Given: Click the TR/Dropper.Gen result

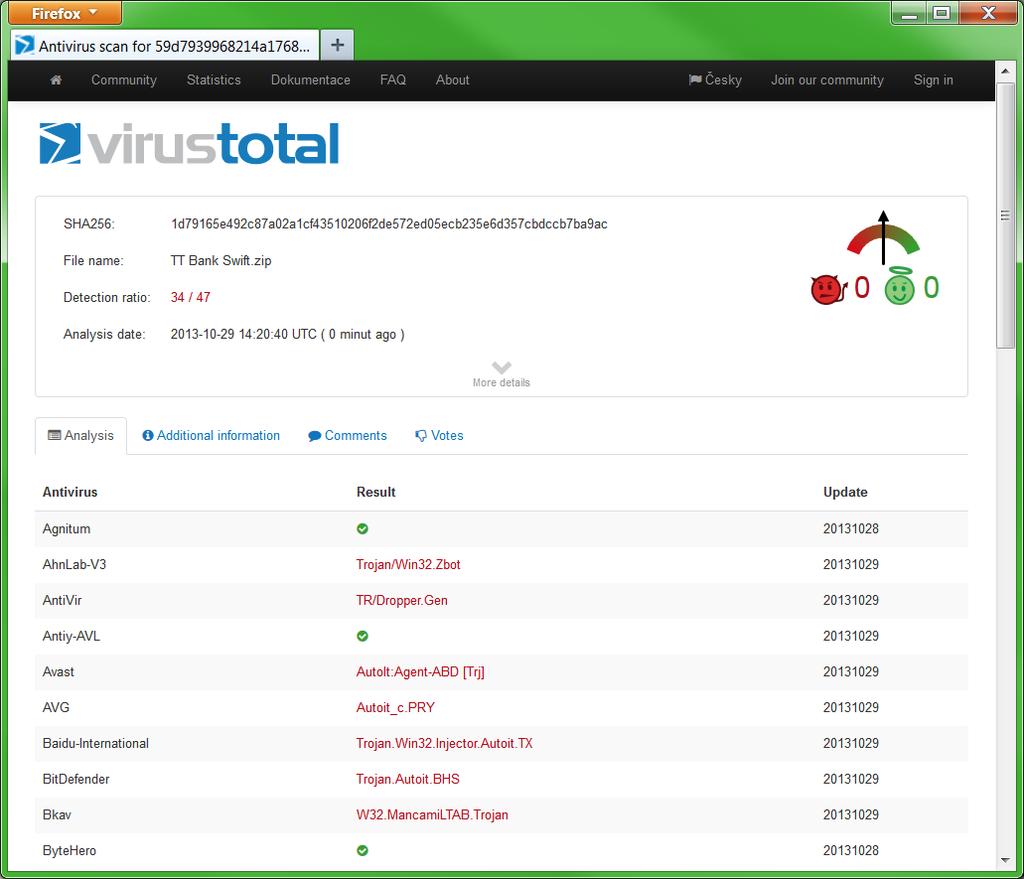Looking at the screenshot, I should pyautogui.click(x=402, y=600).
